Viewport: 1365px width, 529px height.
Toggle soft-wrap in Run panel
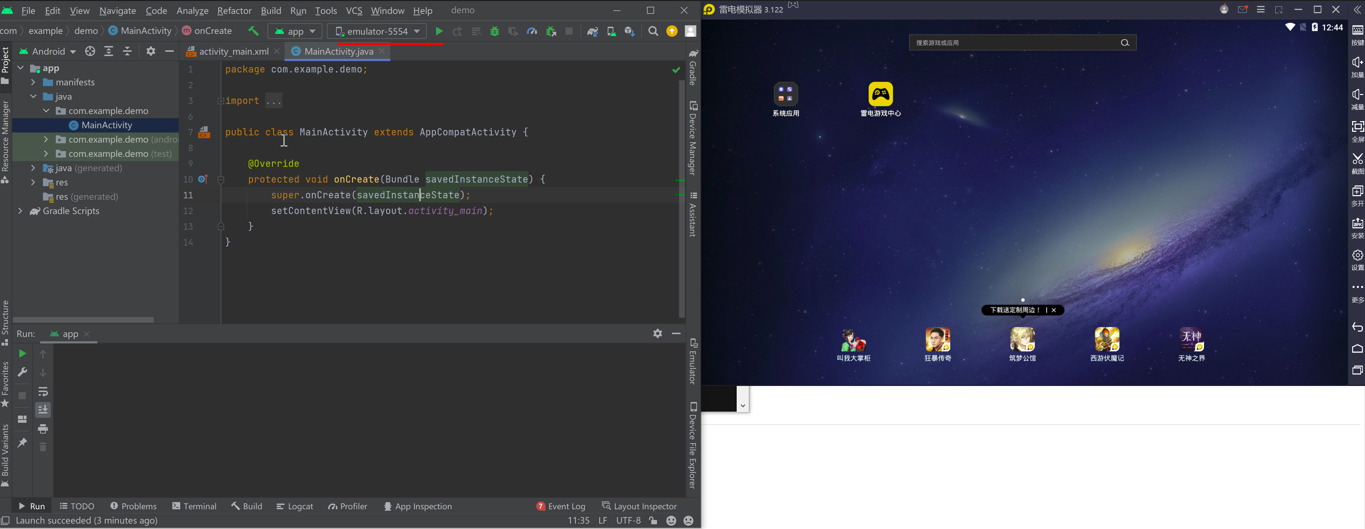(x=43, y=391)
